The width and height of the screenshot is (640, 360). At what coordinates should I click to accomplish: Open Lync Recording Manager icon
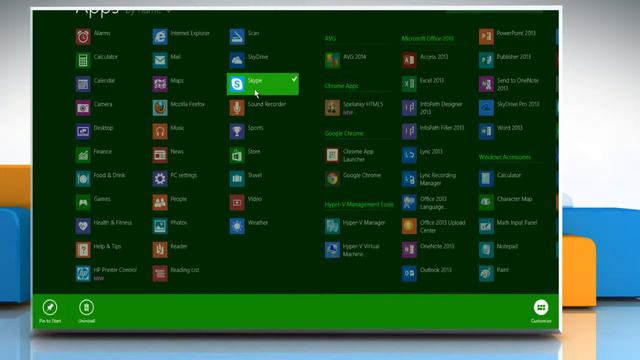[409, 179]
